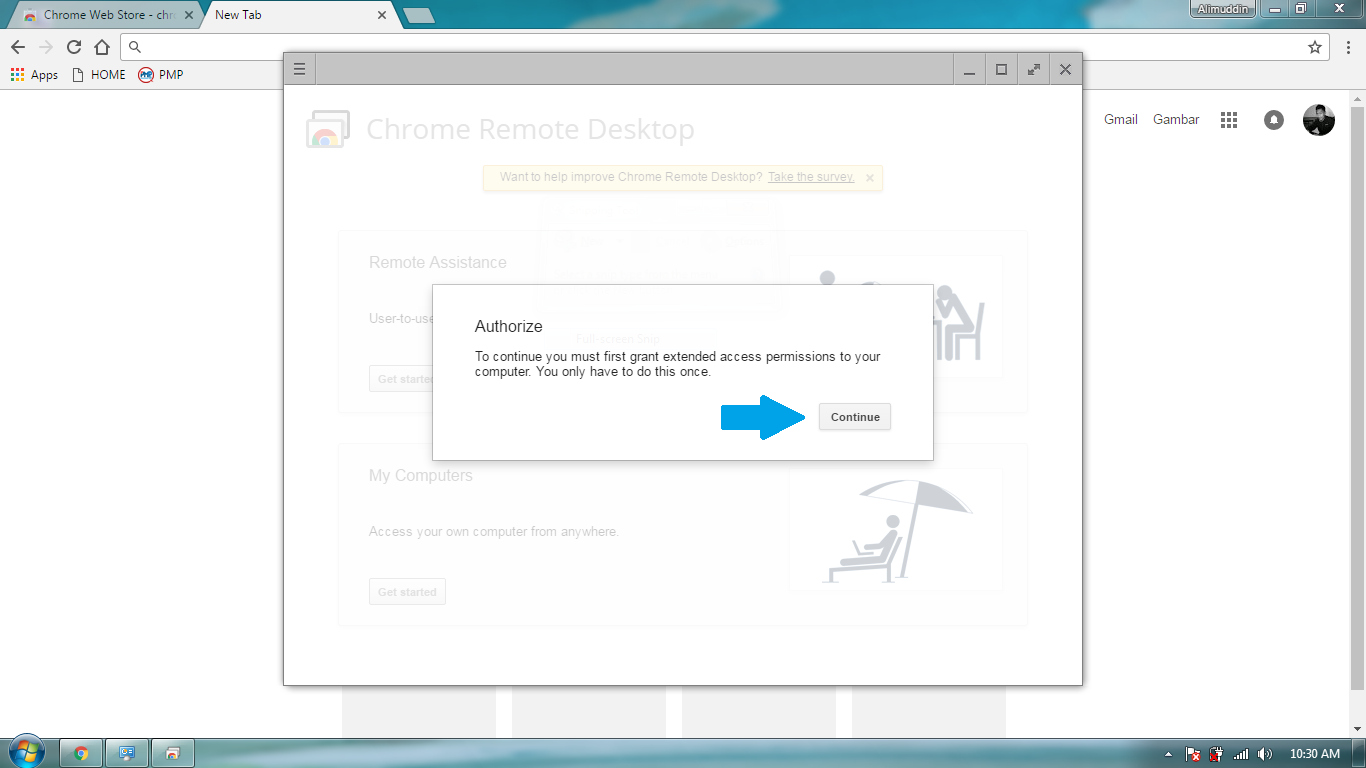
Task: Close the New Tab tab
Action: 382,15
